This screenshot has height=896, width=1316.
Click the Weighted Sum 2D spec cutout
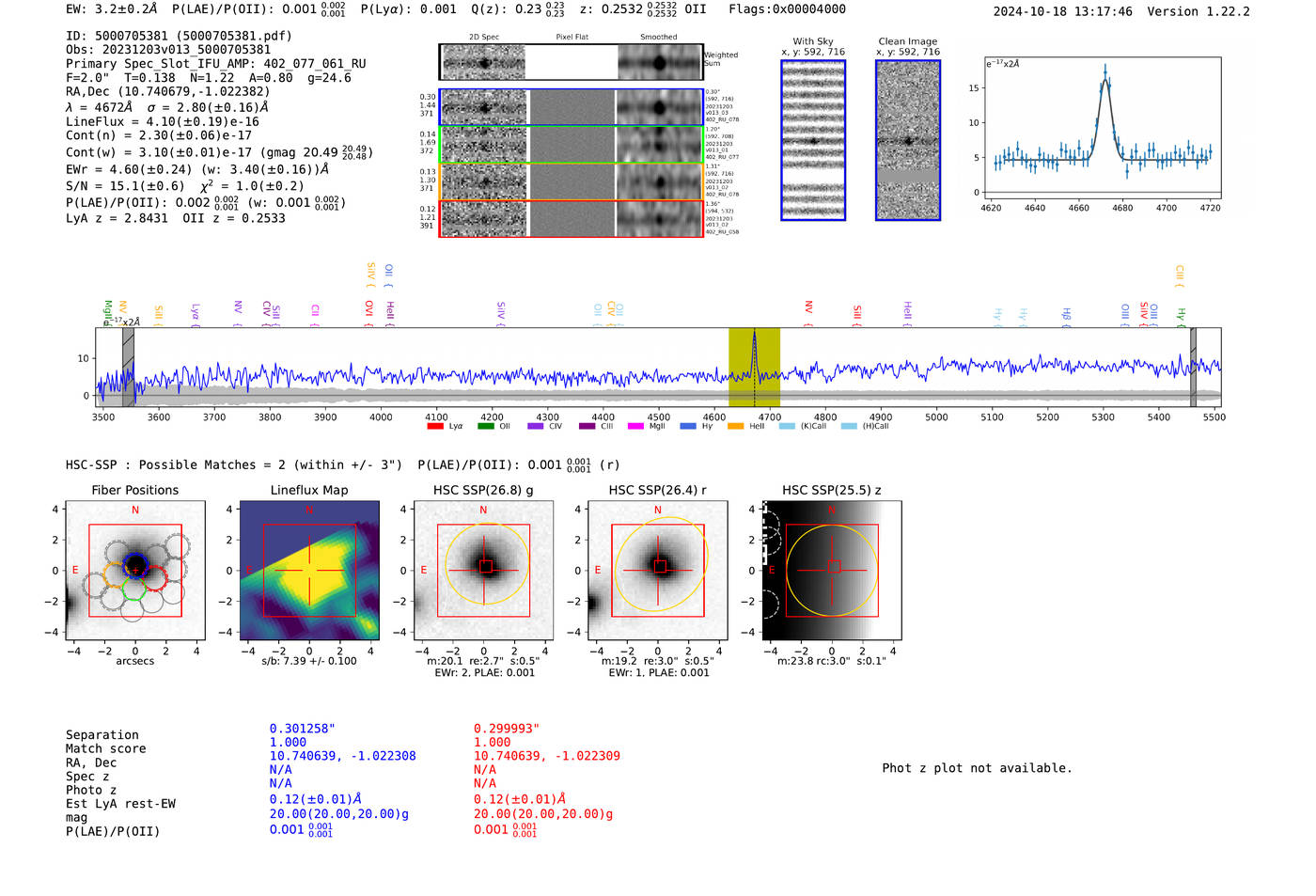click(484, 63)
